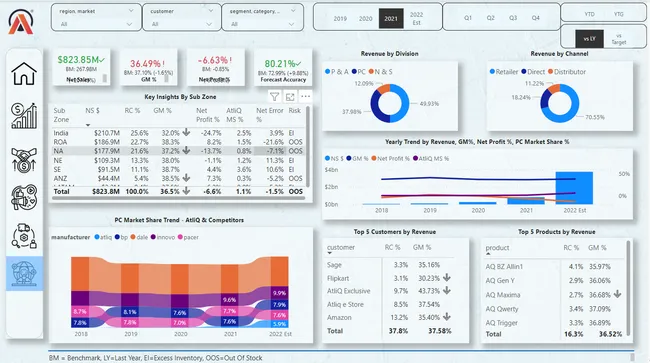Select year 2019
The width and height of the screenshot is (650, 363).
click(340, 19)
